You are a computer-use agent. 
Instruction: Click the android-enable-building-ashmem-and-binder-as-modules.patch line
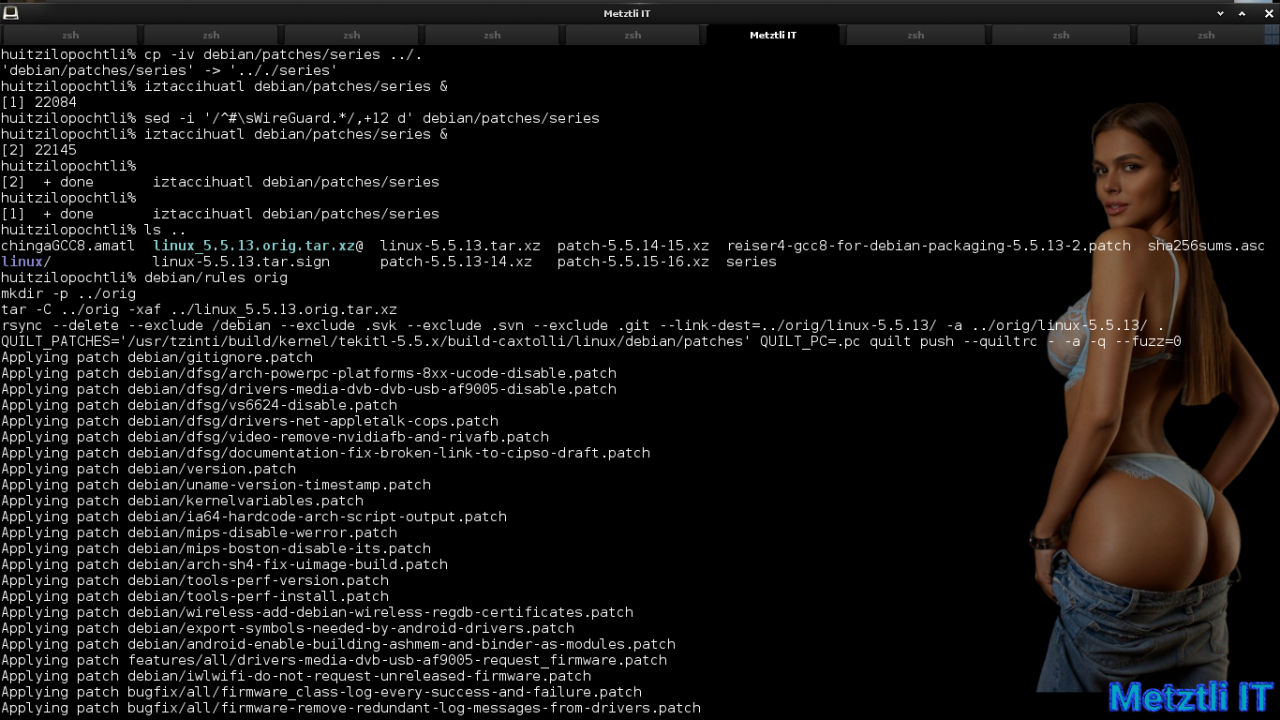pos(338,645)
